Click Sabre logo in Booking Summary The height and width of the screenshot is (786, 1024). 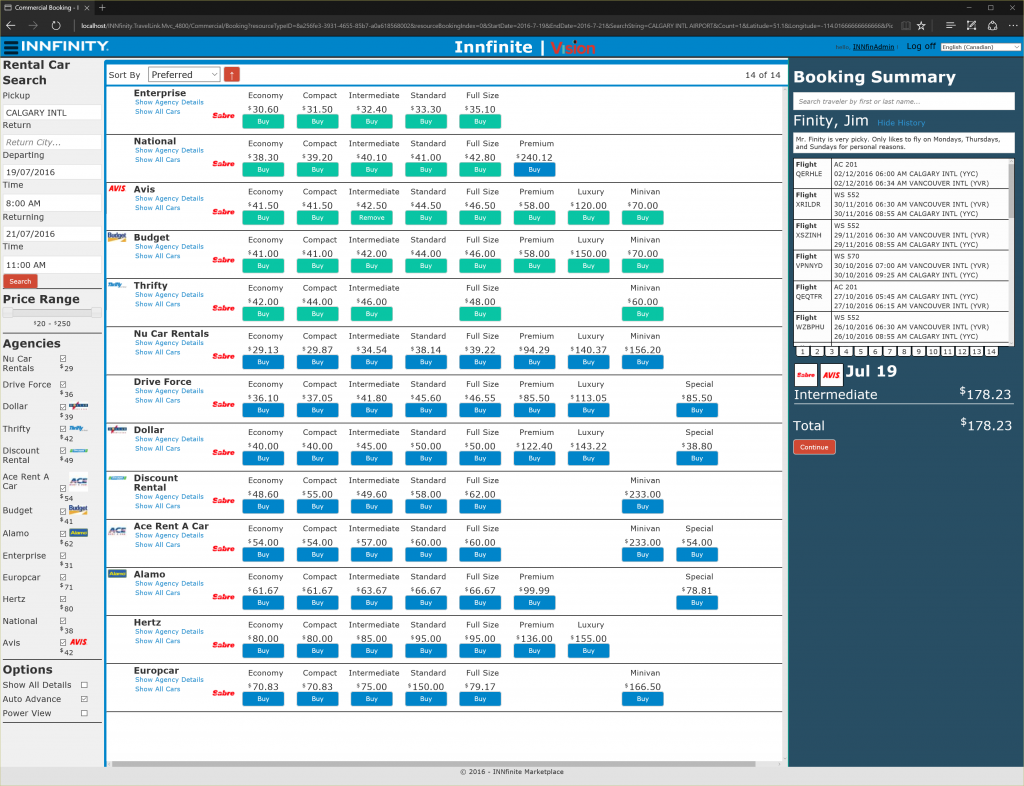[x=806, y=375]
